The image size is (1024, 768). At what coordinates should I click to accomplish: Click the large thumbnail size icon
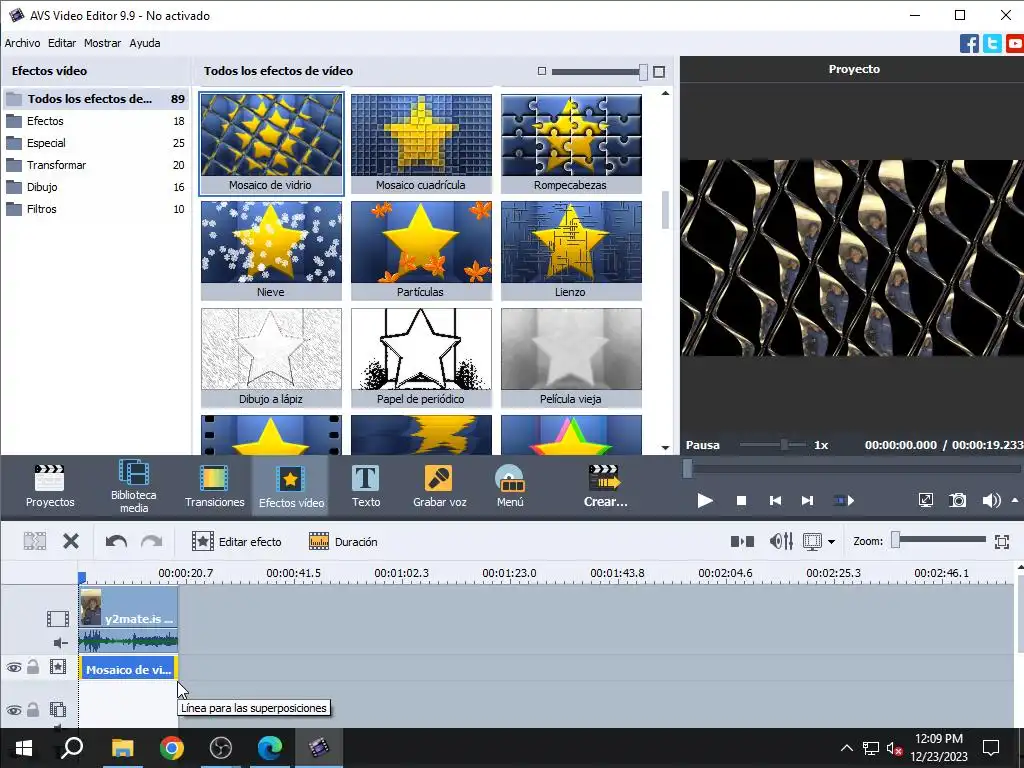659,71
